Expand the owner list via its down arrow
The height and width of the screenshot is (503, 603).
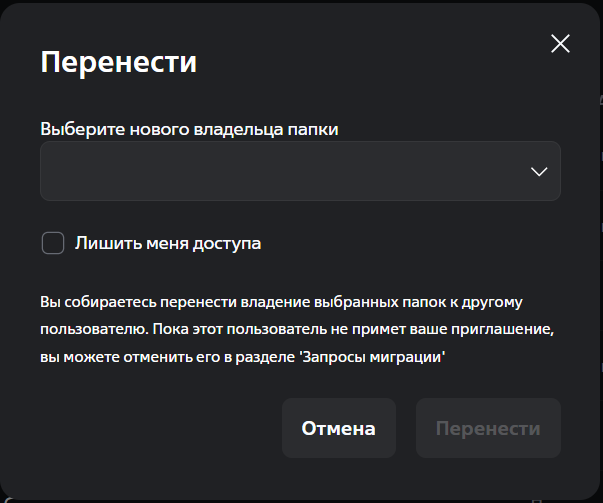(539, 171)
